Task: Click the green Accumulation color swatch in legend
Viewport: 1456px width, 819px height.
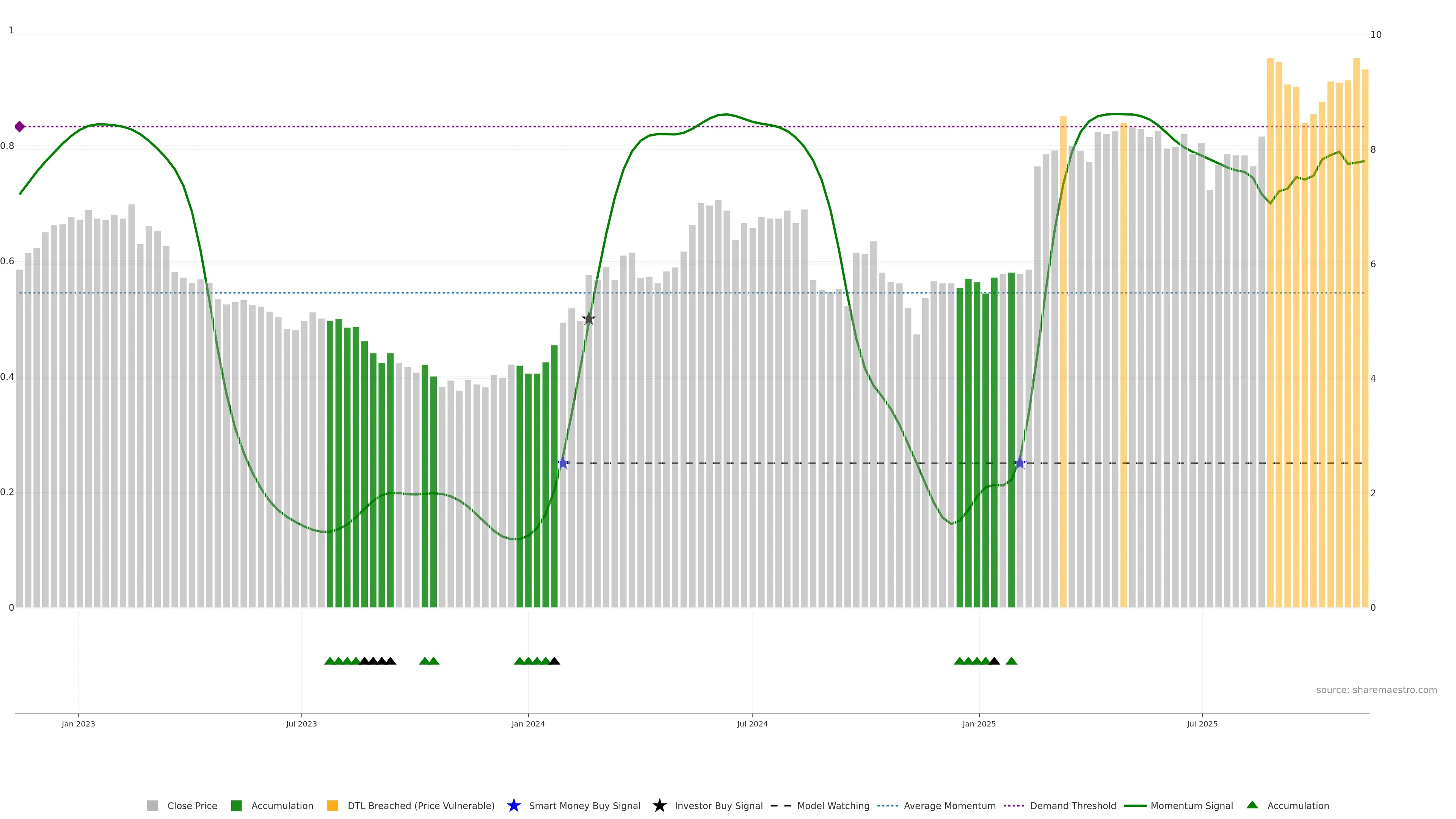Action: (236, 806)
